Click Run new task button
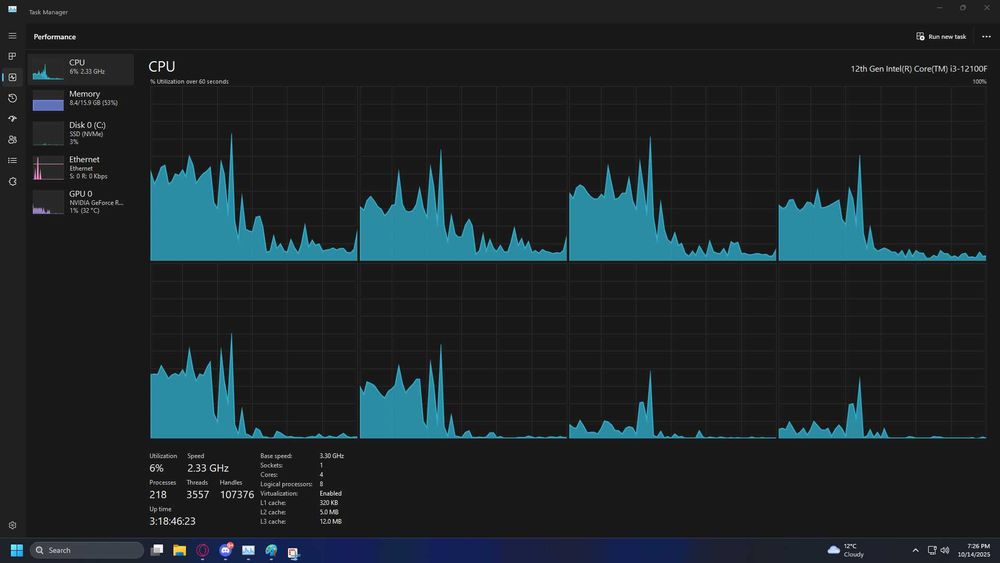The height and width of the screenshot is (563, 1000). pyautogui.click(x=941, y=36)
